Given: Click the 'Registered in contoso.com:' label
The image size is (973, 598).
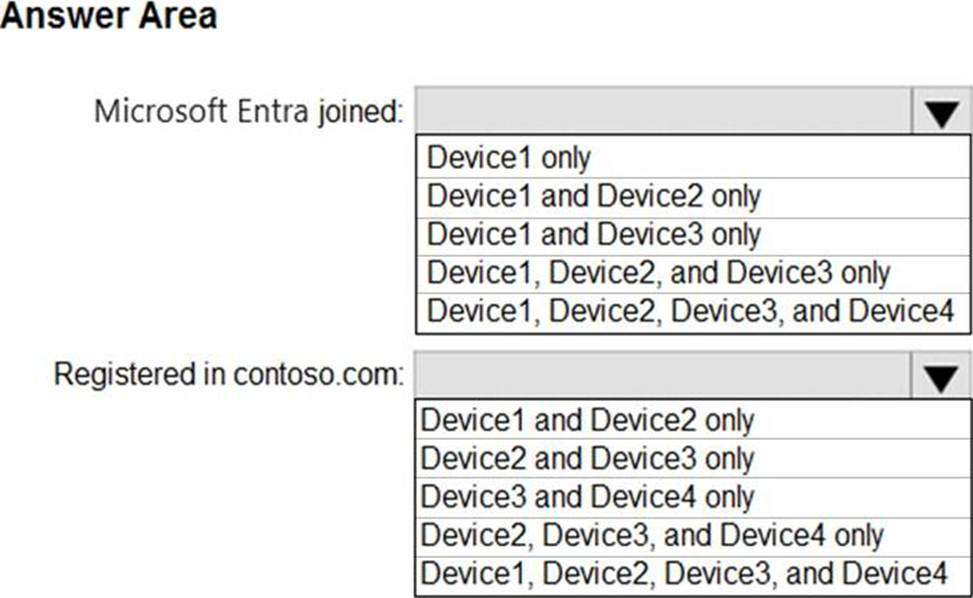Looking at the screenshot, I should point(229,375).
